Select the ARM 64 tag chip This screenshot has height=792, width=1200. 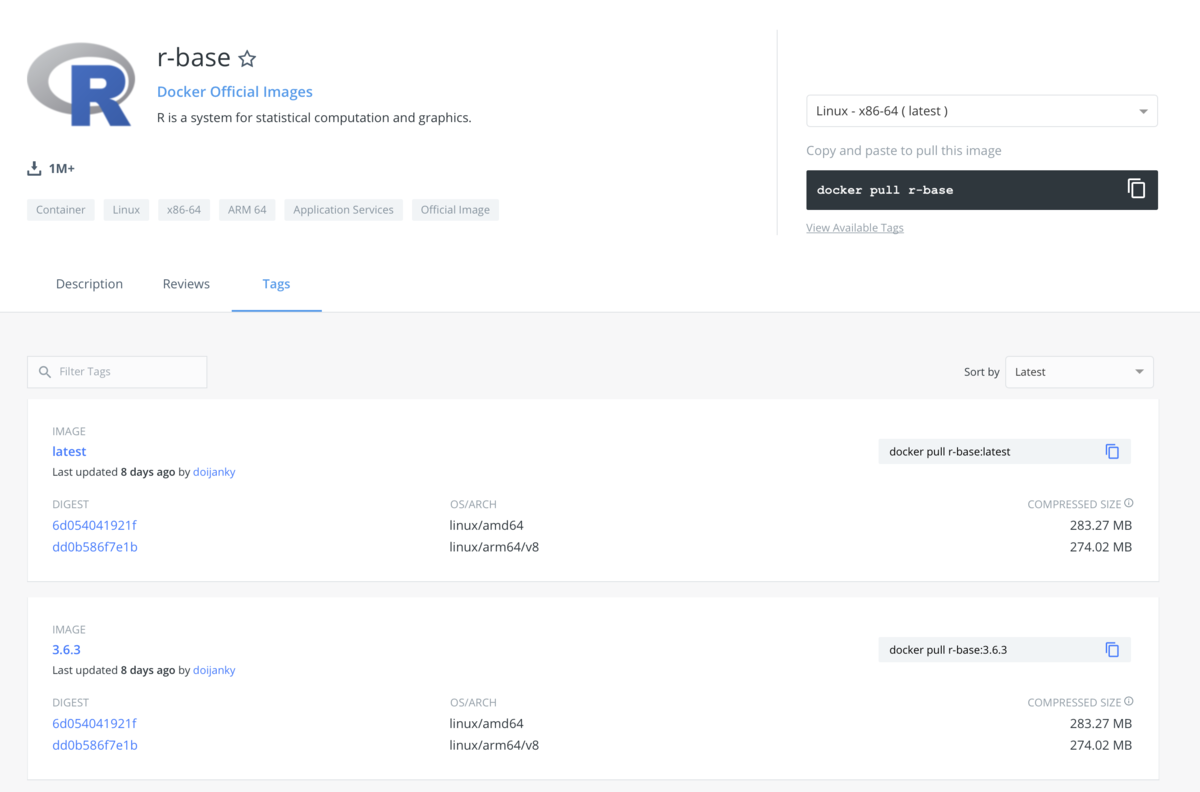click(247, 210)
